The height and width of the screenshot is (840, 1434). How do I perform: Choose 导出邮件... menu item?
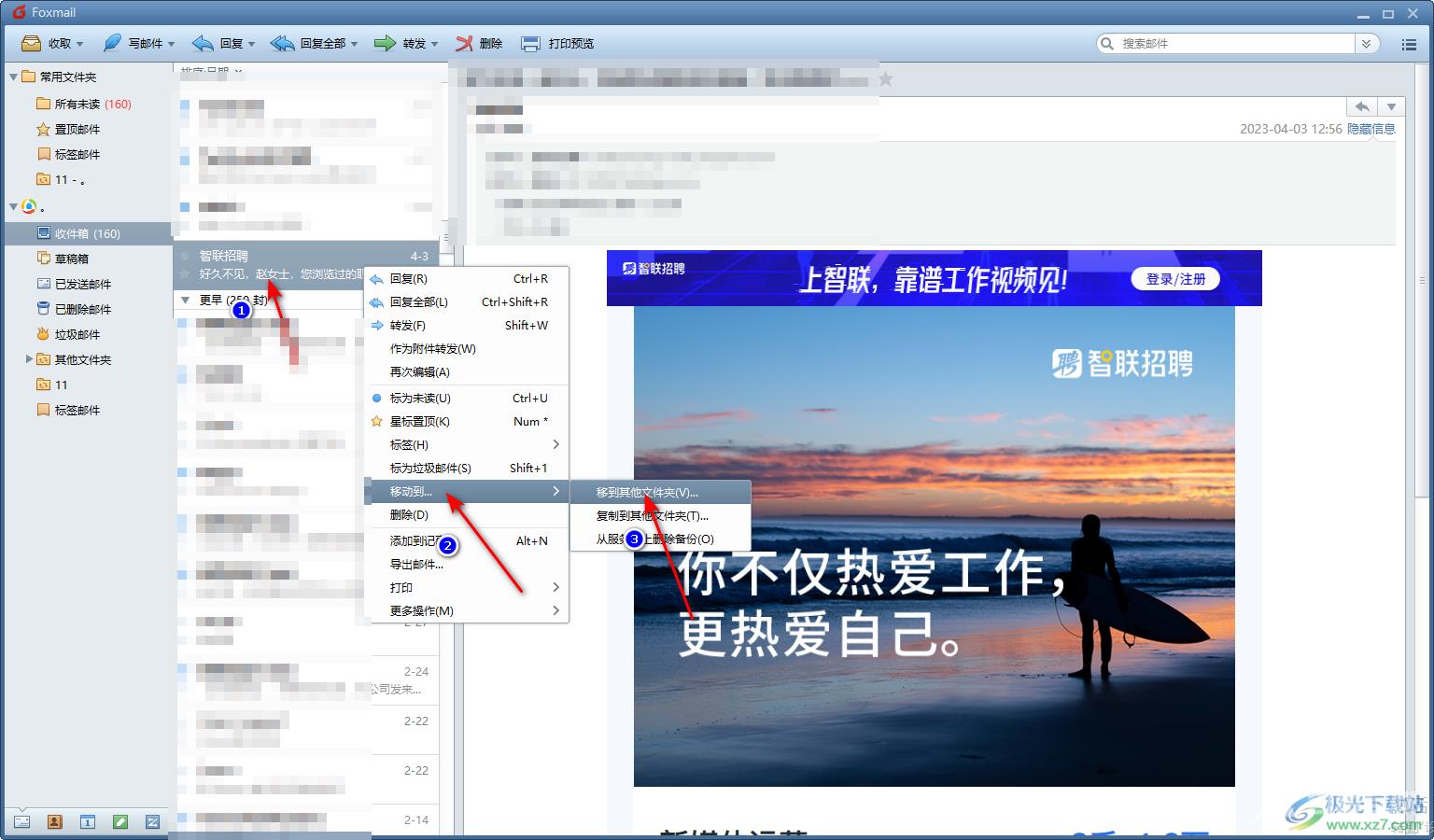click(467, 564)
